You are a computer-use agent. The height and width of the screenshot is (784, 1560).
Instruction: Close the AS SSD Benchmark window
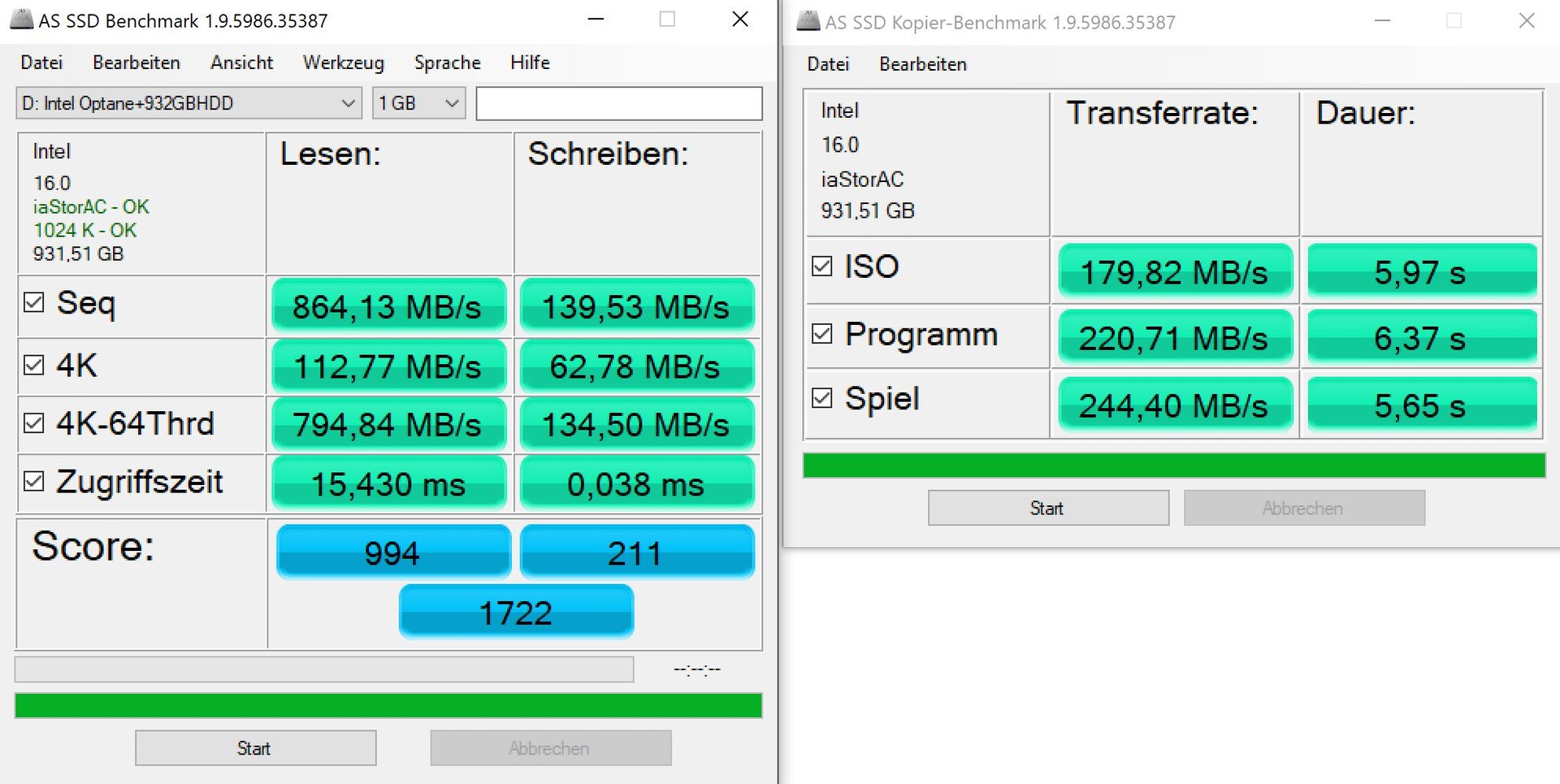(x=739, y=19)
